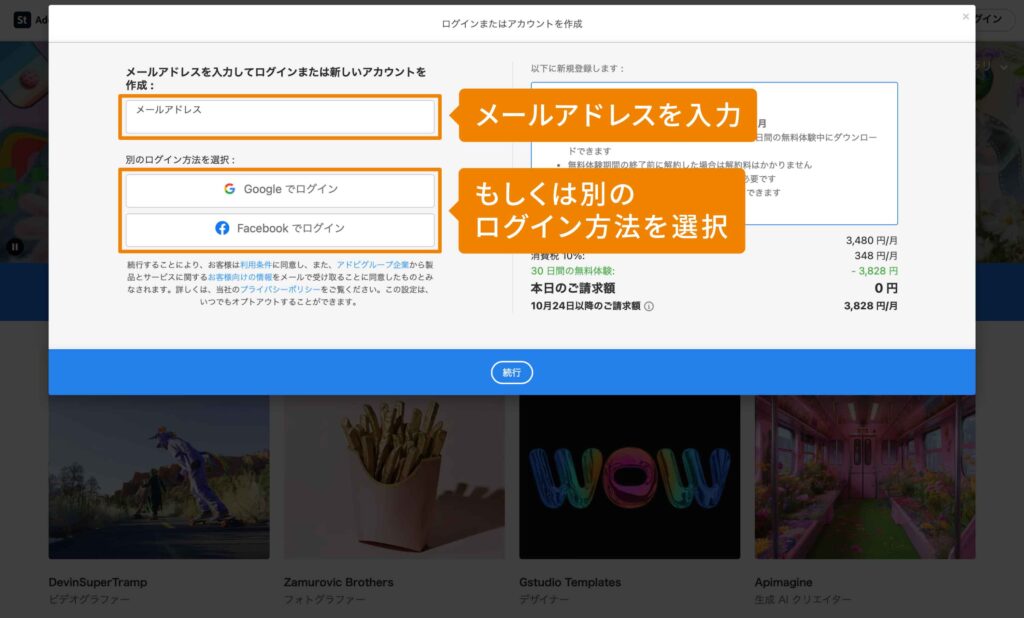
Task: Click the 3,480 円/月 price value
Action: 871,240
